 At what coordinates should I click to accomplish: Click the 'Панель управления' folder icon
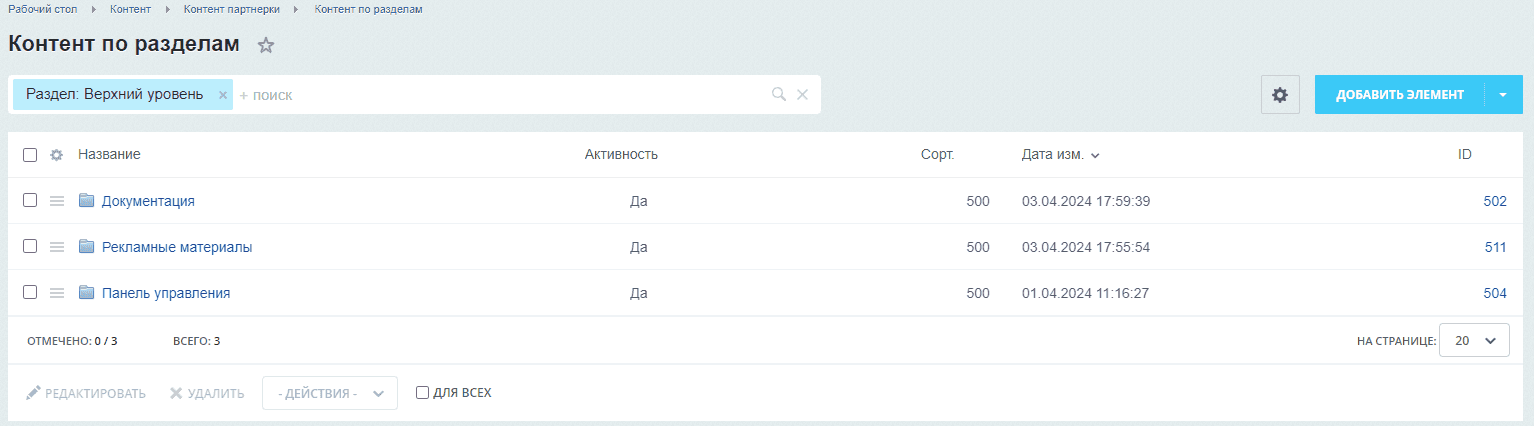(86, 292)
